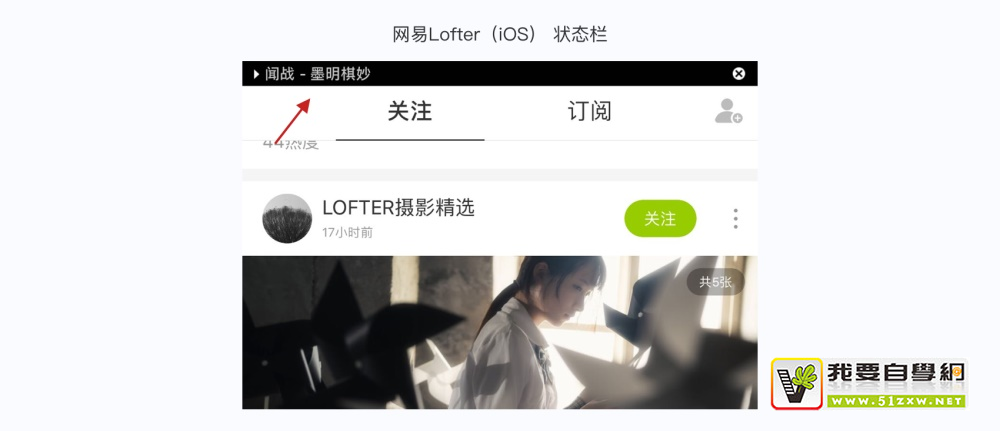Screen dimensions: 1000x431
Task: Open the add friend person icon
Action: pyautogui.click(x=728, y=111)
